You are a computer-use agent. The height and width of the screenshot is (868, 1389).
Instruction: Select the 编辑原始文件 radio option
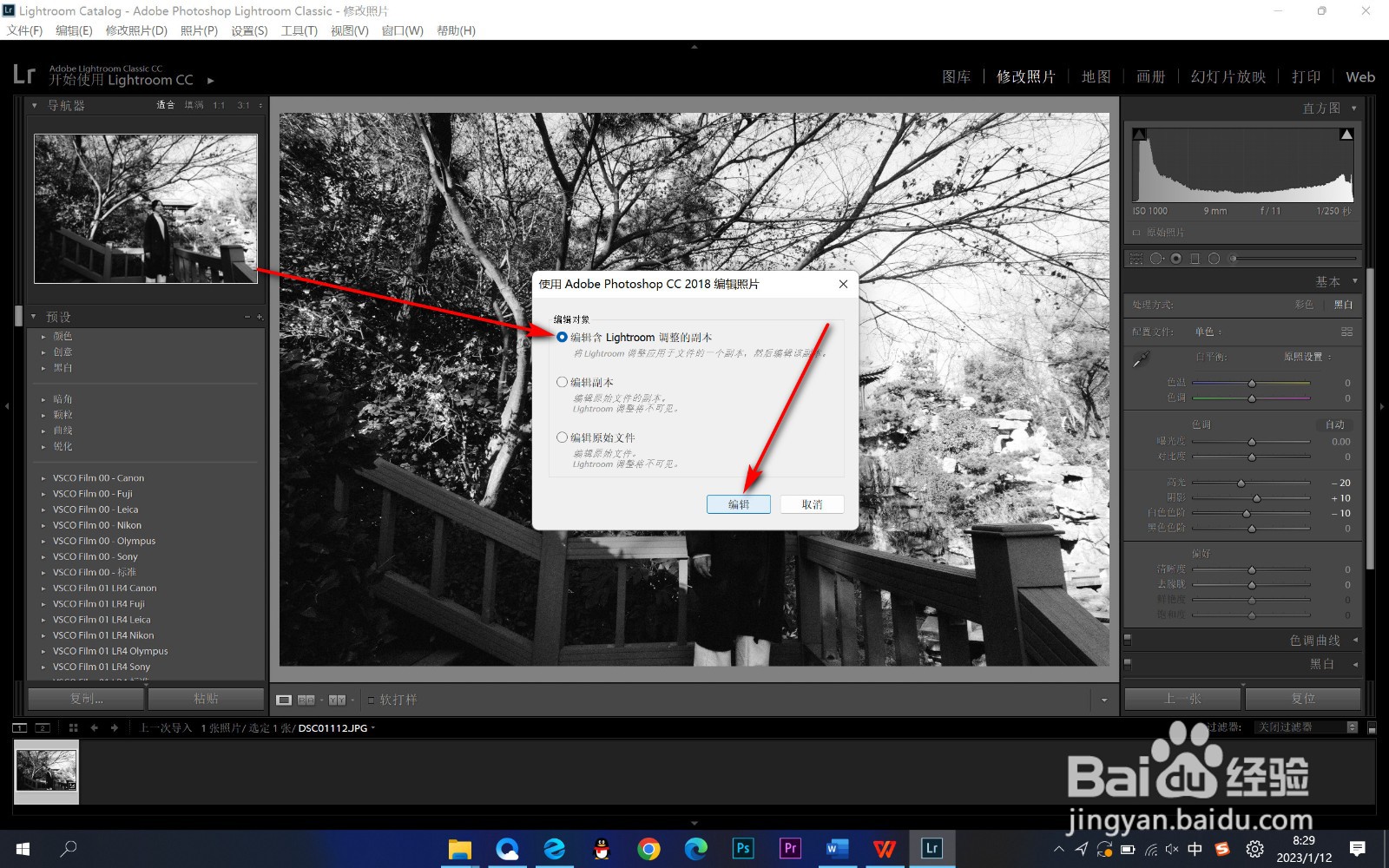point(562,437)
